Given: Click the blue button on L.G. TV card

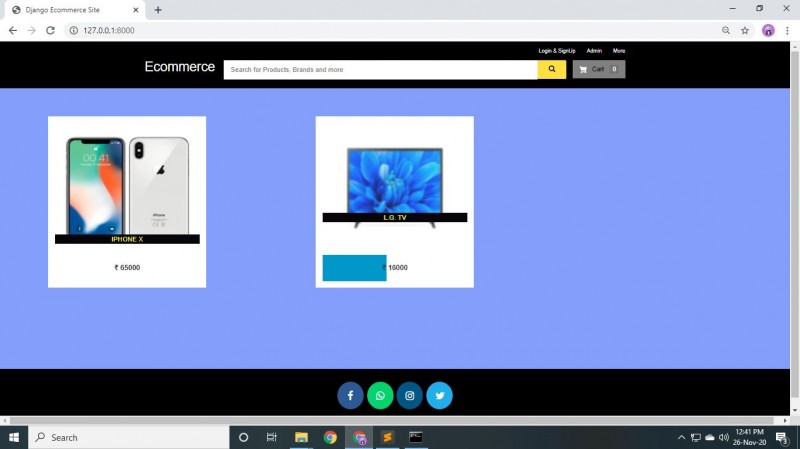Looking at the screenshot, I should coord(355,268).
